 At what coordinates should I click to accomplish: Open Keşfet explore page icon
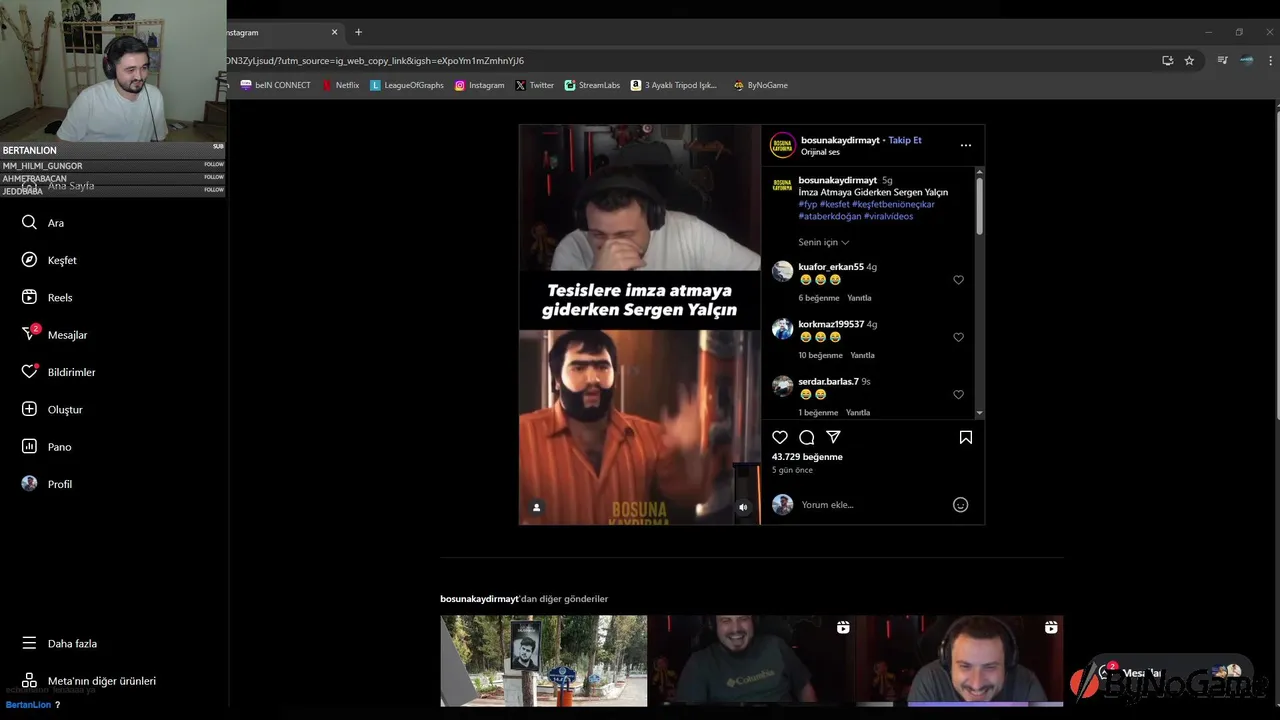click(x=29, y=260)
